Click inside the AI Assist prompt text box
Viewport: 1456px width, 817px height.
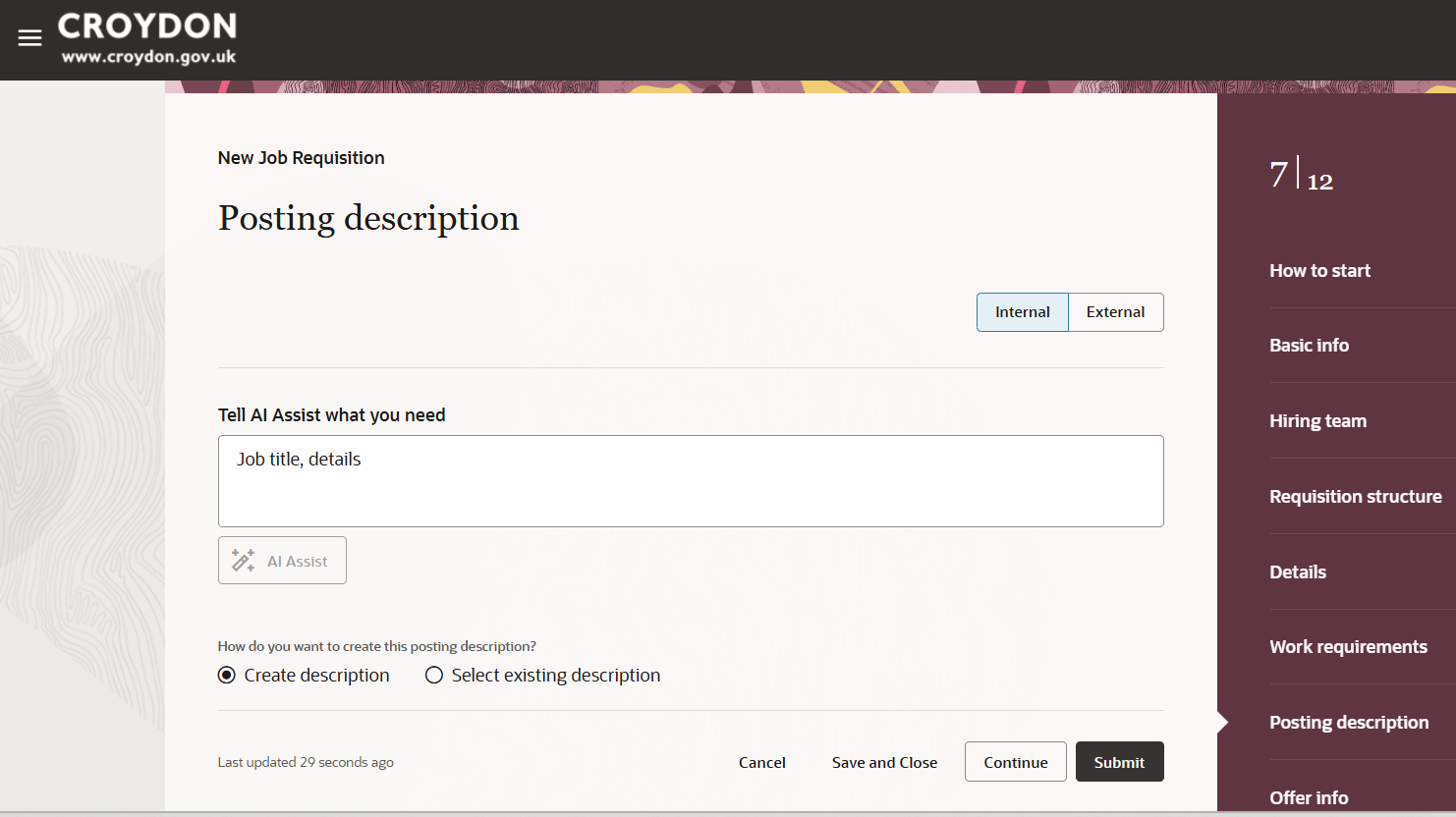click(690, 481)
